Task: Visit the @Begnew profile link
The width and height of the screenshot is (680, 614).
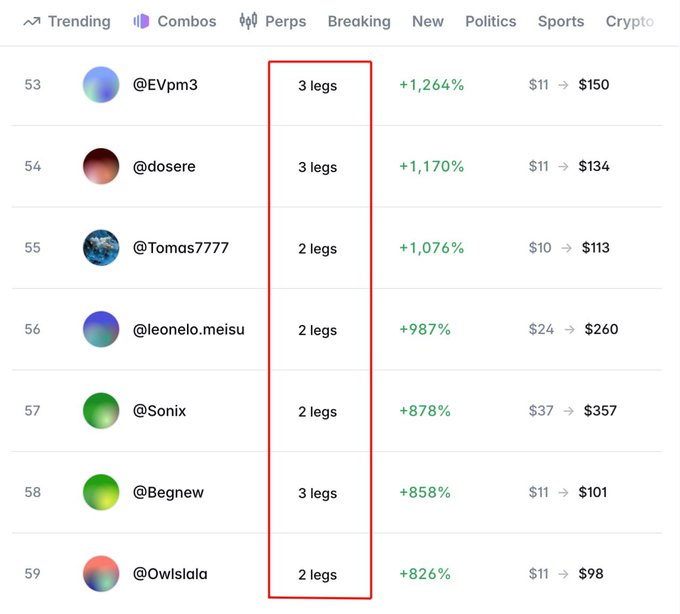Action: pyautogui.click(x=168, y=493)
